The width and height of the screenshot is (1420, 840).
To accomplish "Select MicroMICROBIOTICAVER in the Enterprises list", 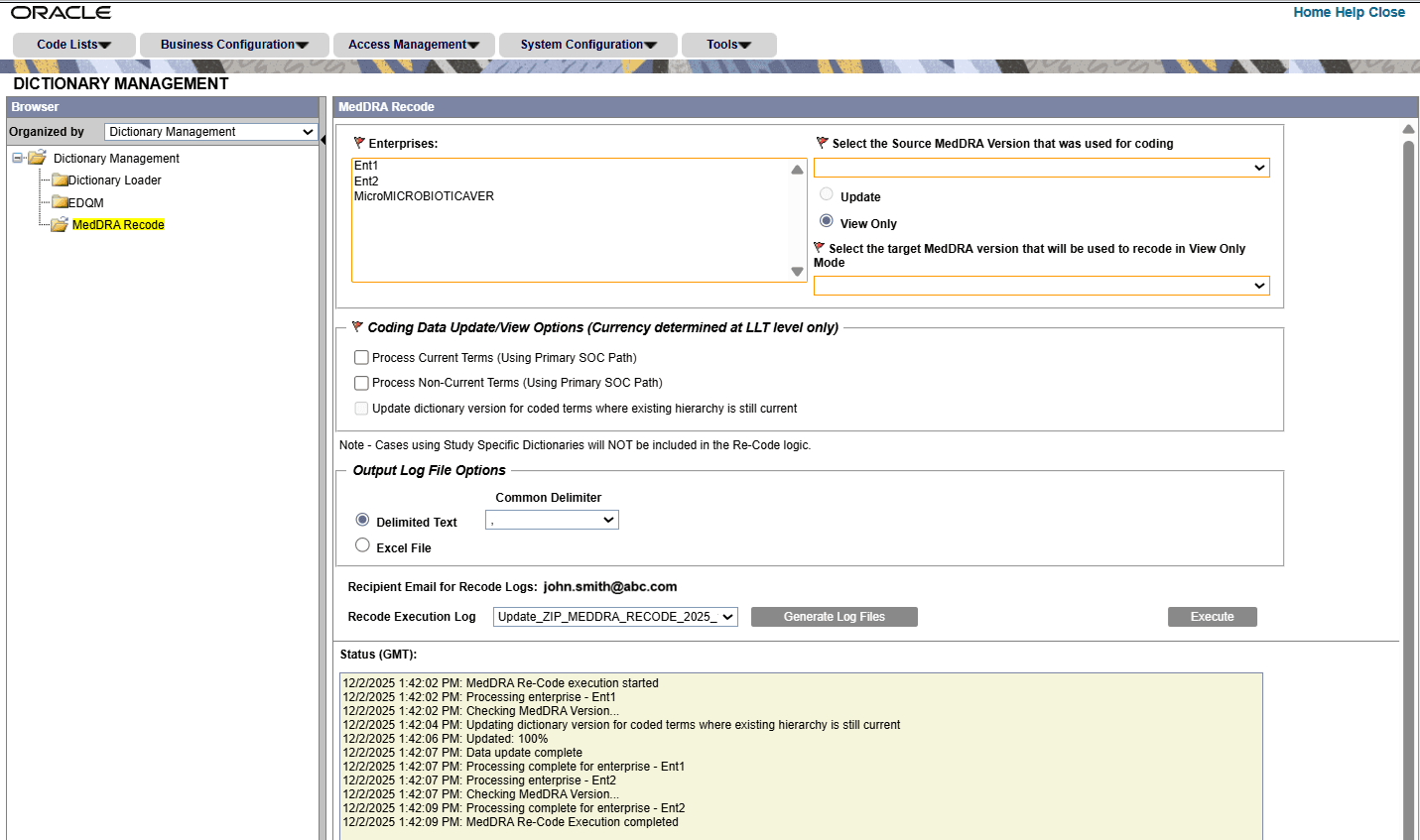I will (x=424, y=196).
